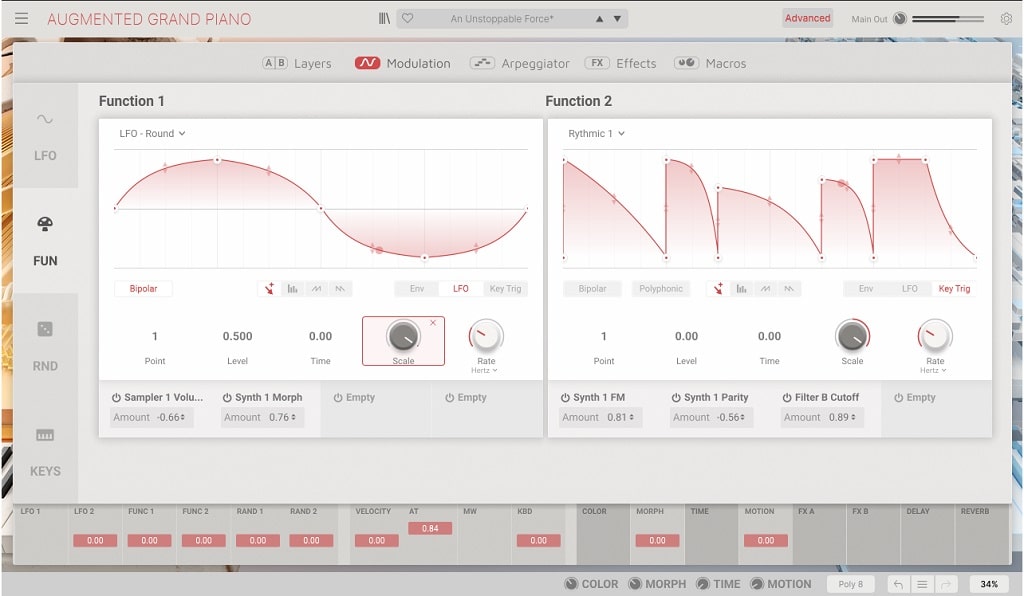
Task: Select LFO mode for Function 2
Action: point(910,289)
